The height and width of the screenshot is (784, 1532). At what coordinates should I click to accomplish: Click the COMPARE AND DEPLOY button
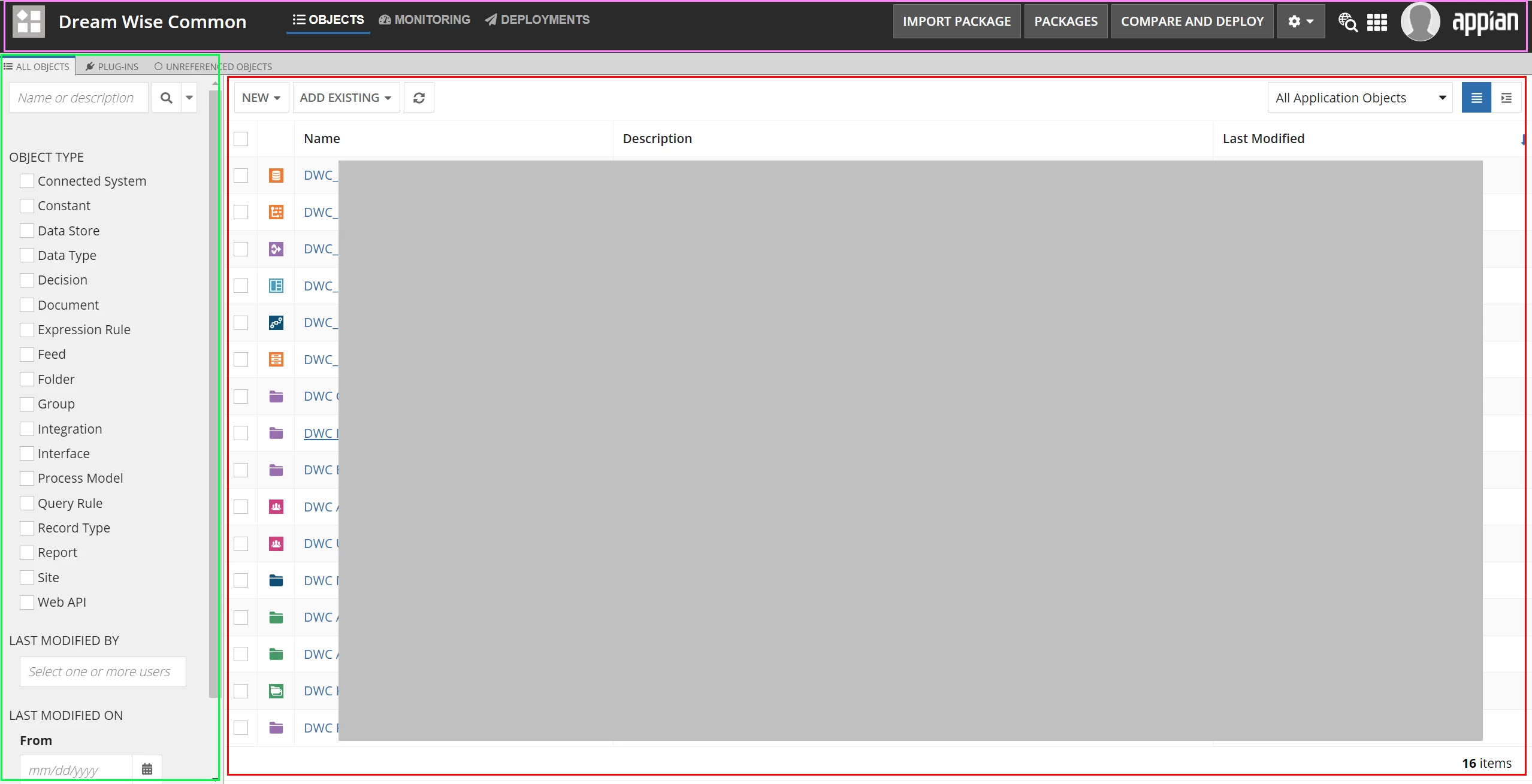click(1192, 22)
